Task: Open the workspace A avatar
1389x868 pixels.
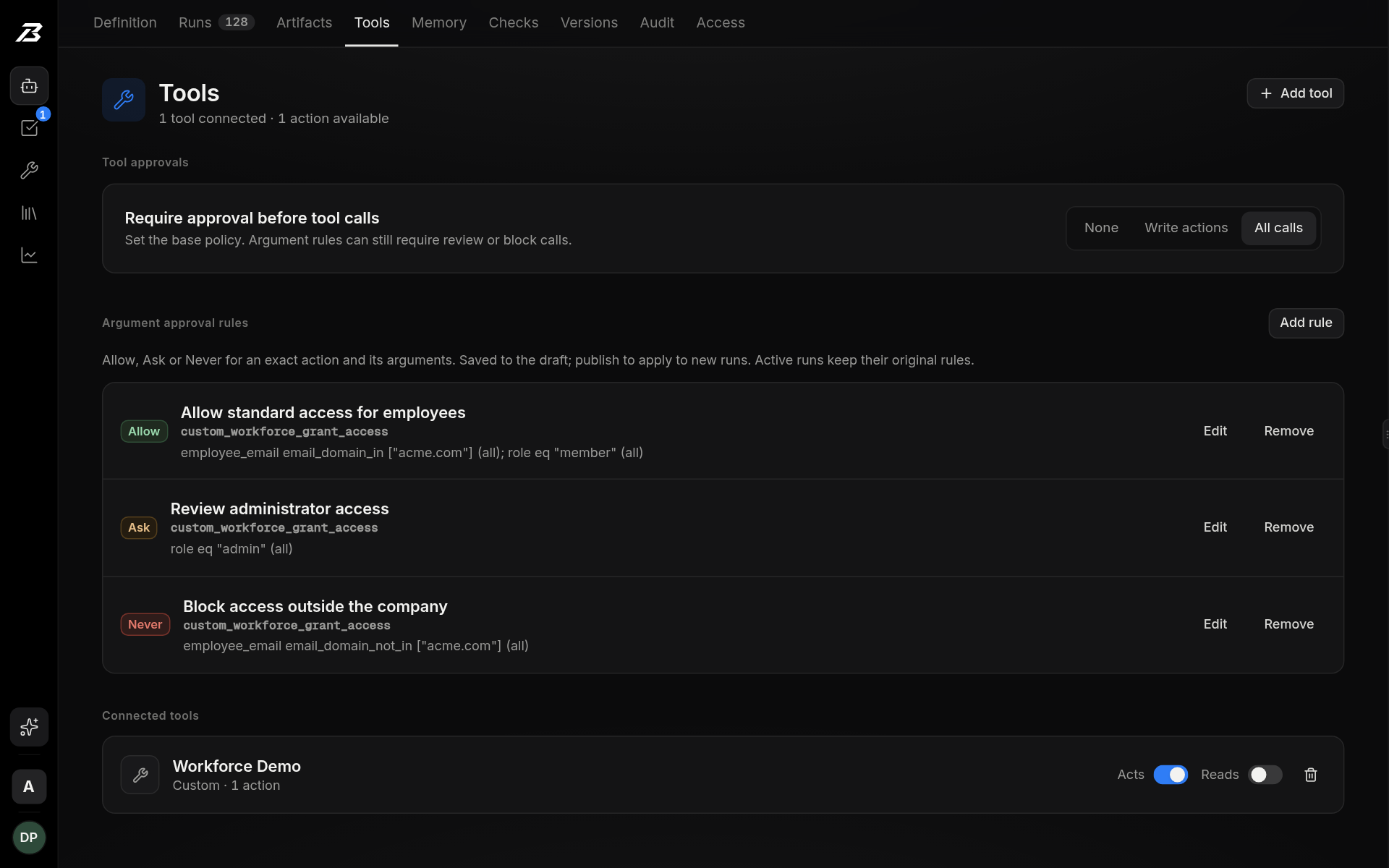Action: tap(29, 786)
